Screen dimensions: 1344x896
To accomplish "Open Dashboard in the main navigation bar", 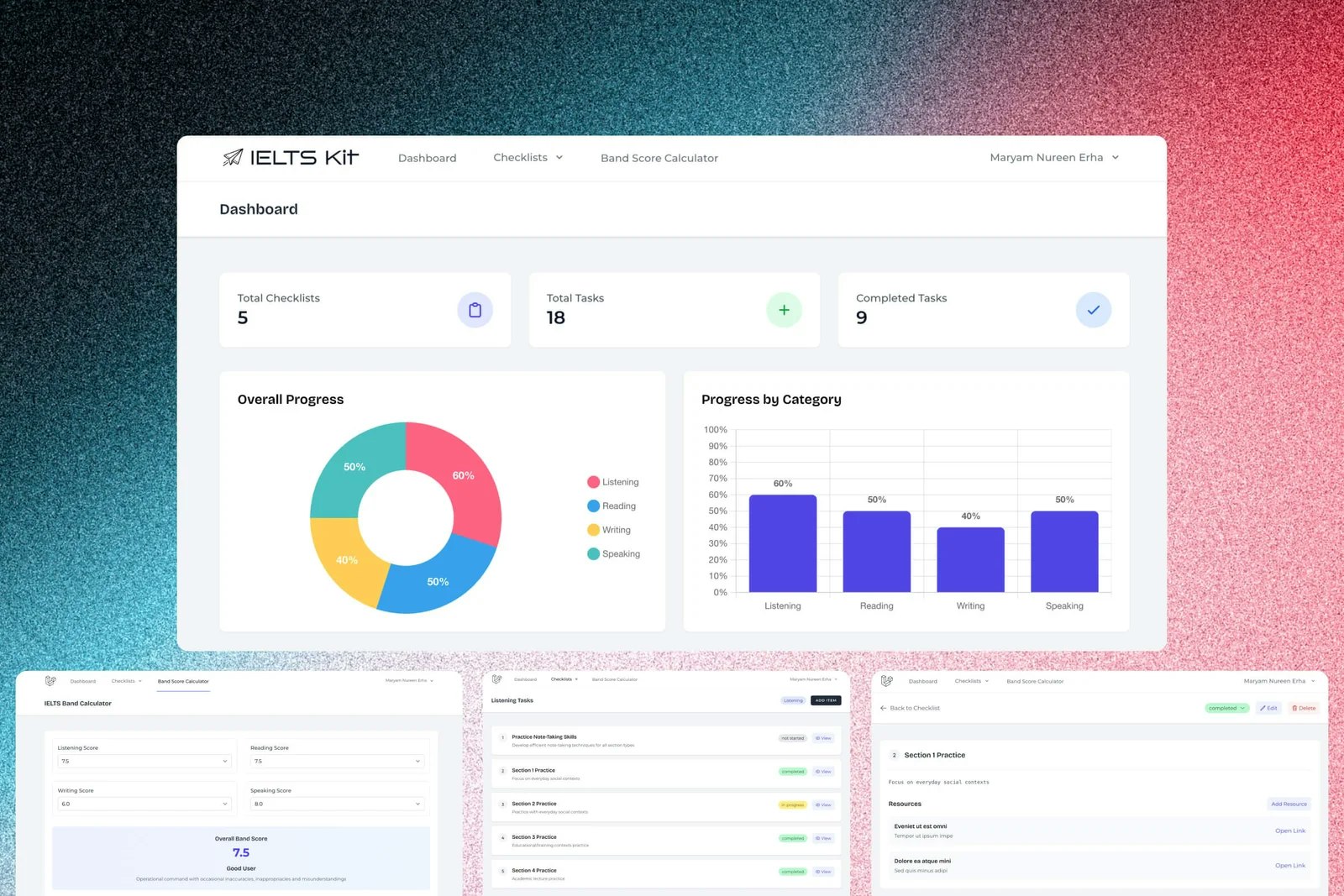I will click(427, 158).
